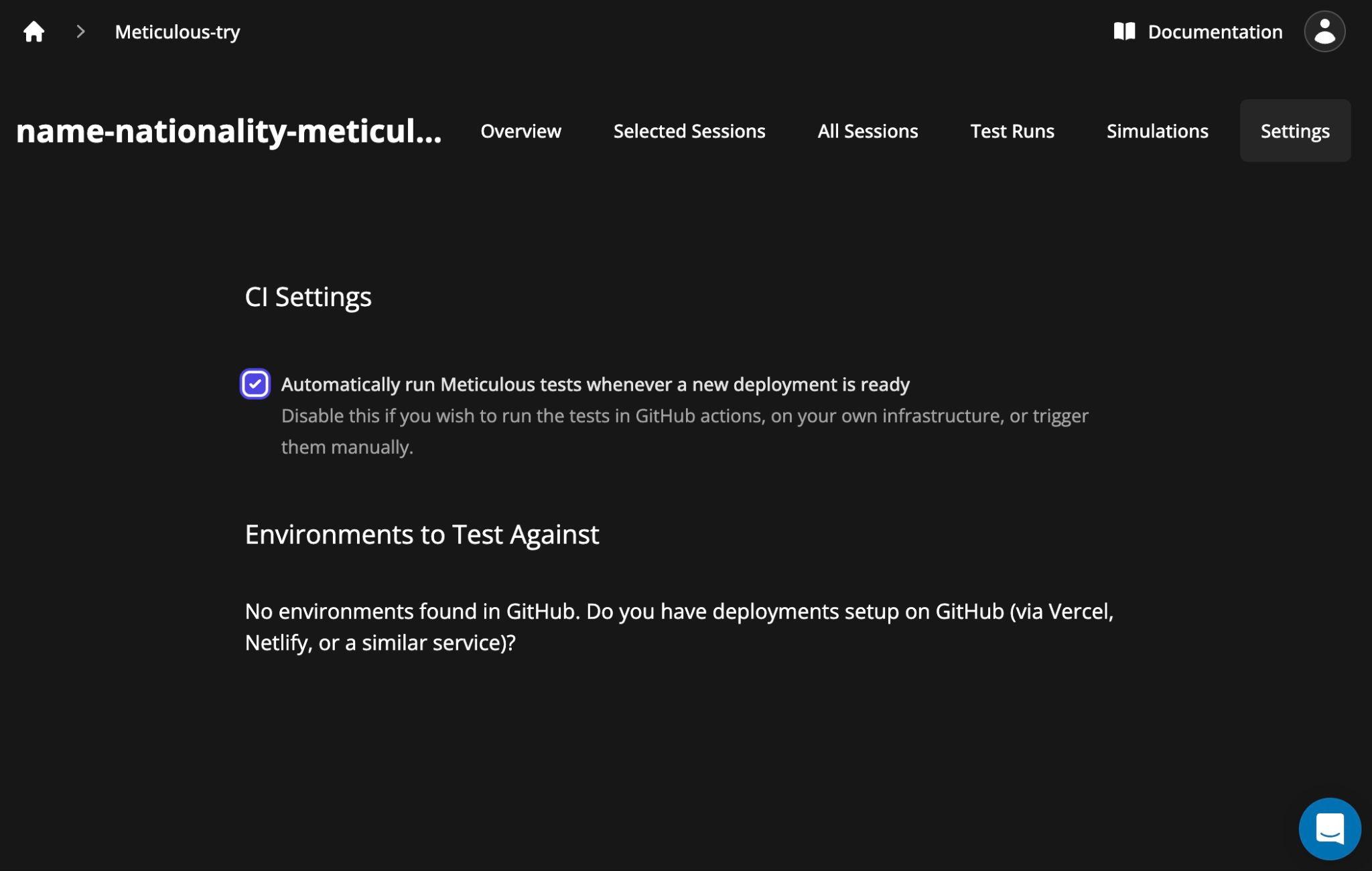Switch to the Overview tab

[521, 131]
